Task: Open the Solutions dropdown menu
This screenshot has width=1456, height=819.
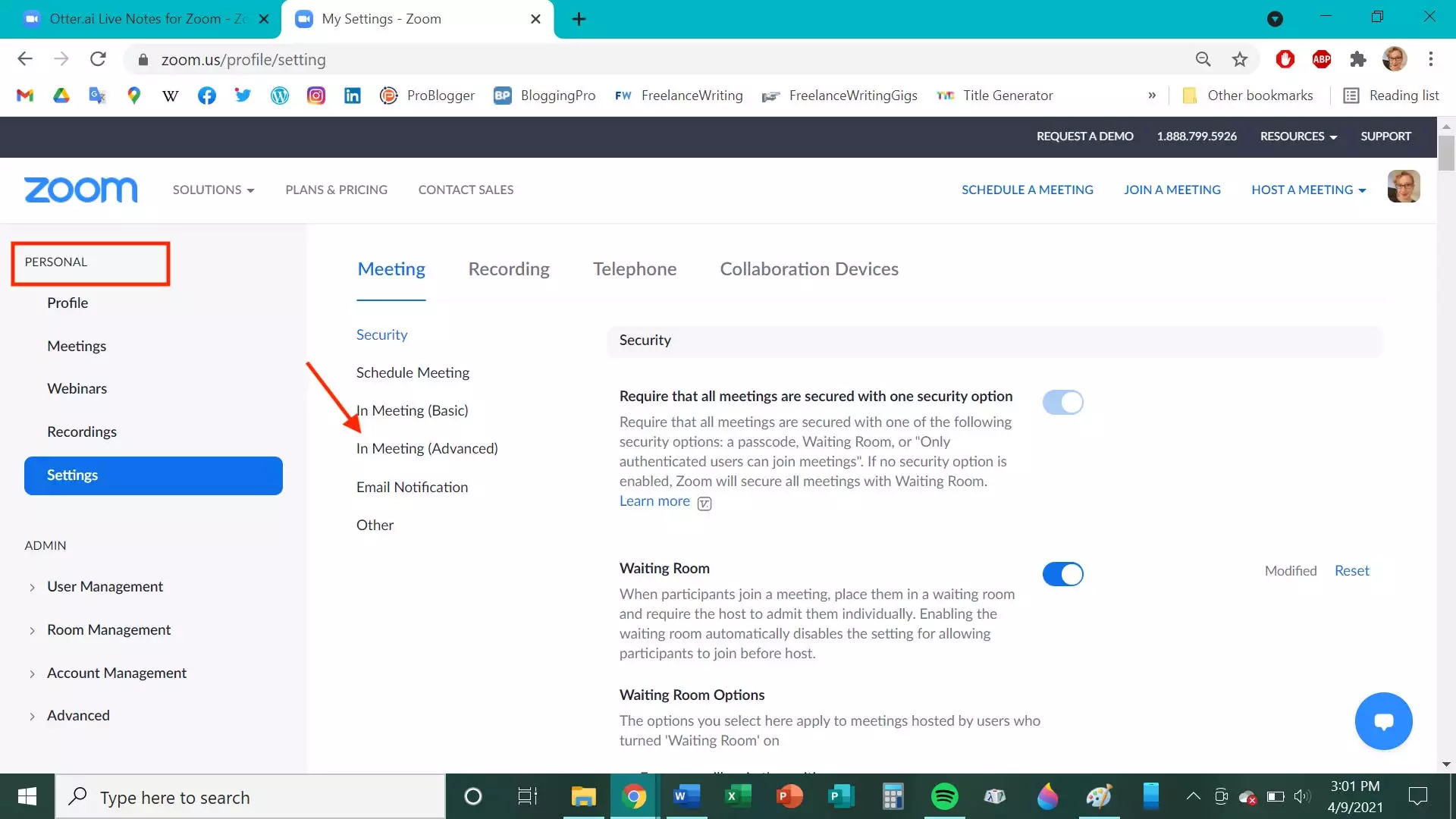Action: (x=213, y=190)
